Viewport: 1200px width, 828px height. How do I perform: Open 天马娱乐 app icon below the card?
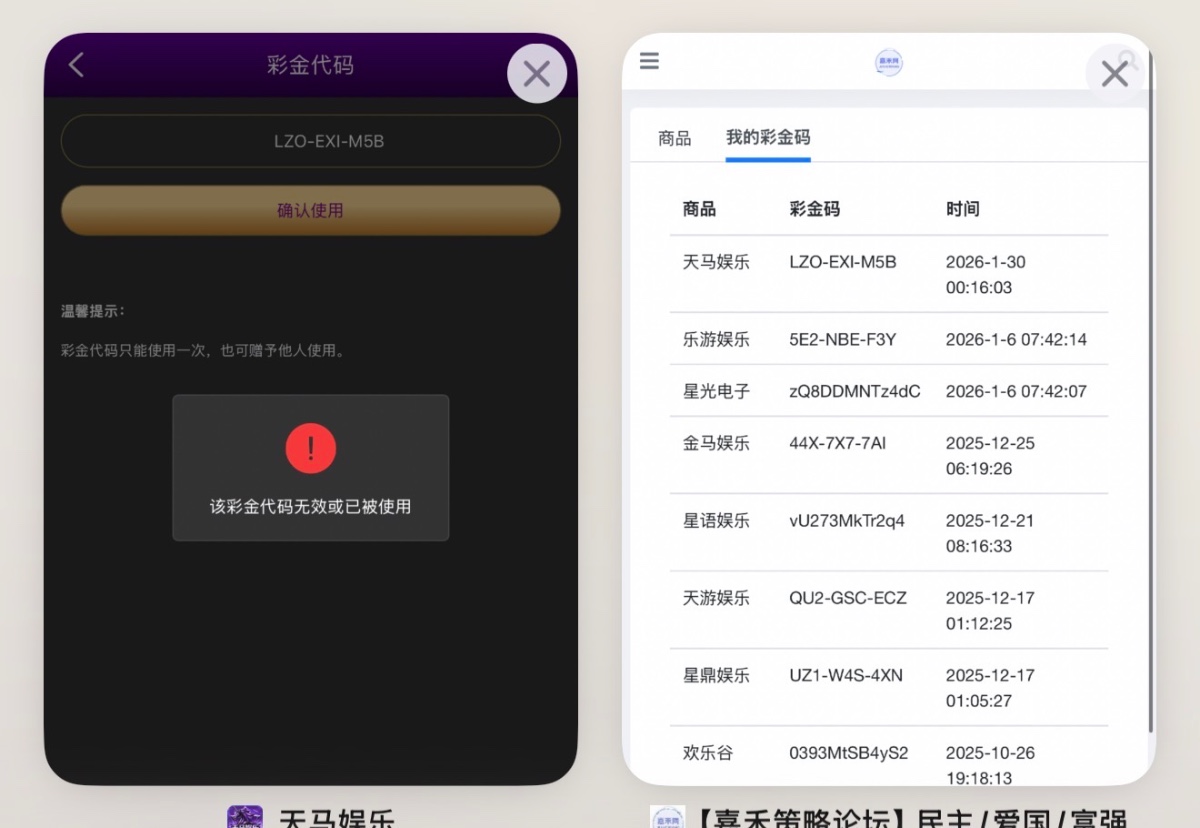(245, 818)
